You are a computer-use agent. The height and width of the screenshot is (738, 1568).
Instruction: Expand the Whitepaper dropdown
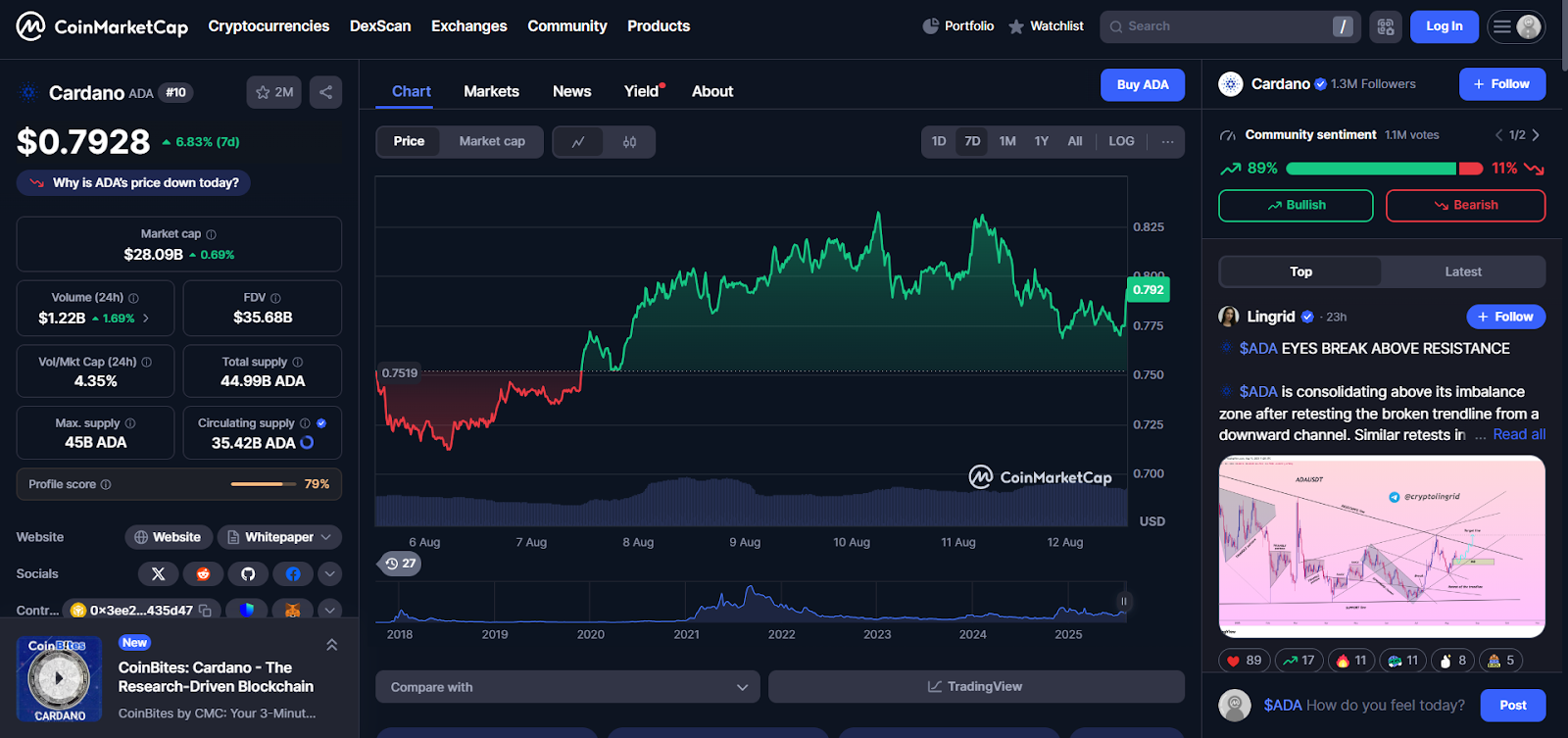click(x=280, y=537)
